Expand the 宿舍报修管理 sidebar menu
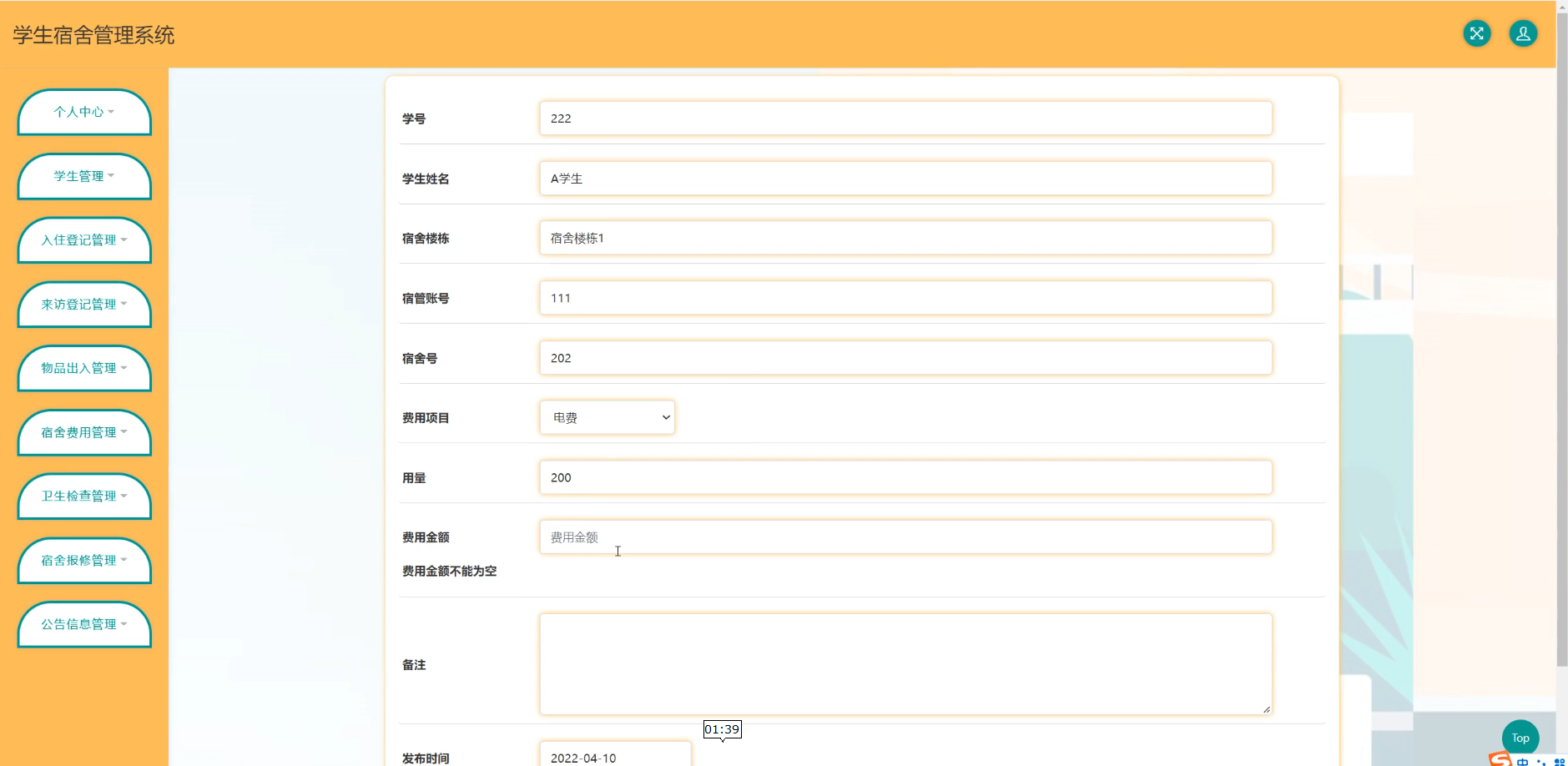 [84, 561]
